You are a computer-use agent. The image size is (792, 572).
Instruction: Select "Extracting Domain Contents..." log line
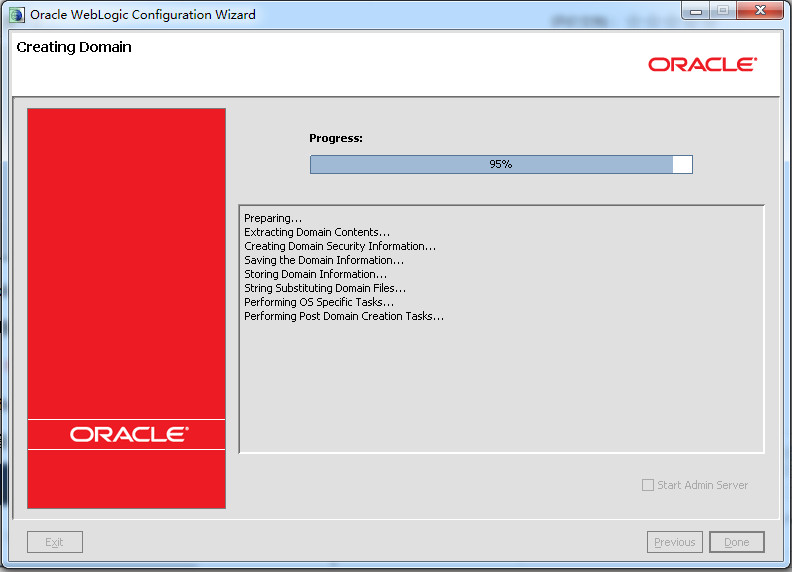click(317, 232)
